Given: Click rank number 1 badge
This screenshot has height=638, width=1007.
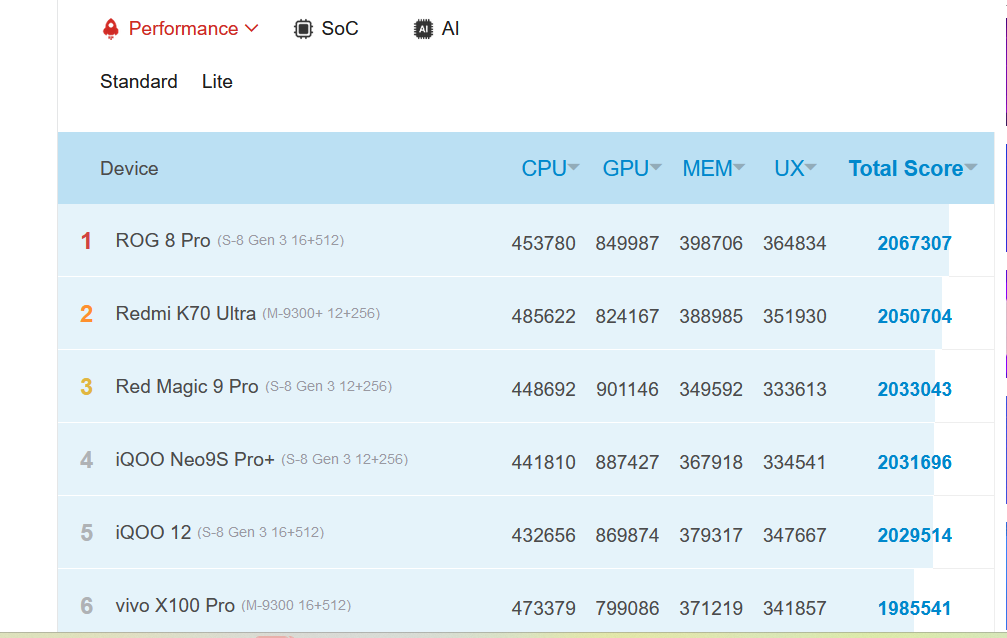Looking at the screenshot, I should [x=86, y=241].
